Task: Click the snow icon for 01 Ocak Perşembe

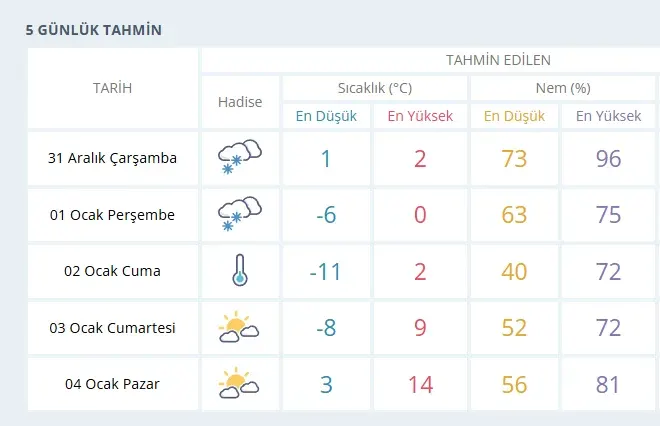Action: [x=239, y=214]
